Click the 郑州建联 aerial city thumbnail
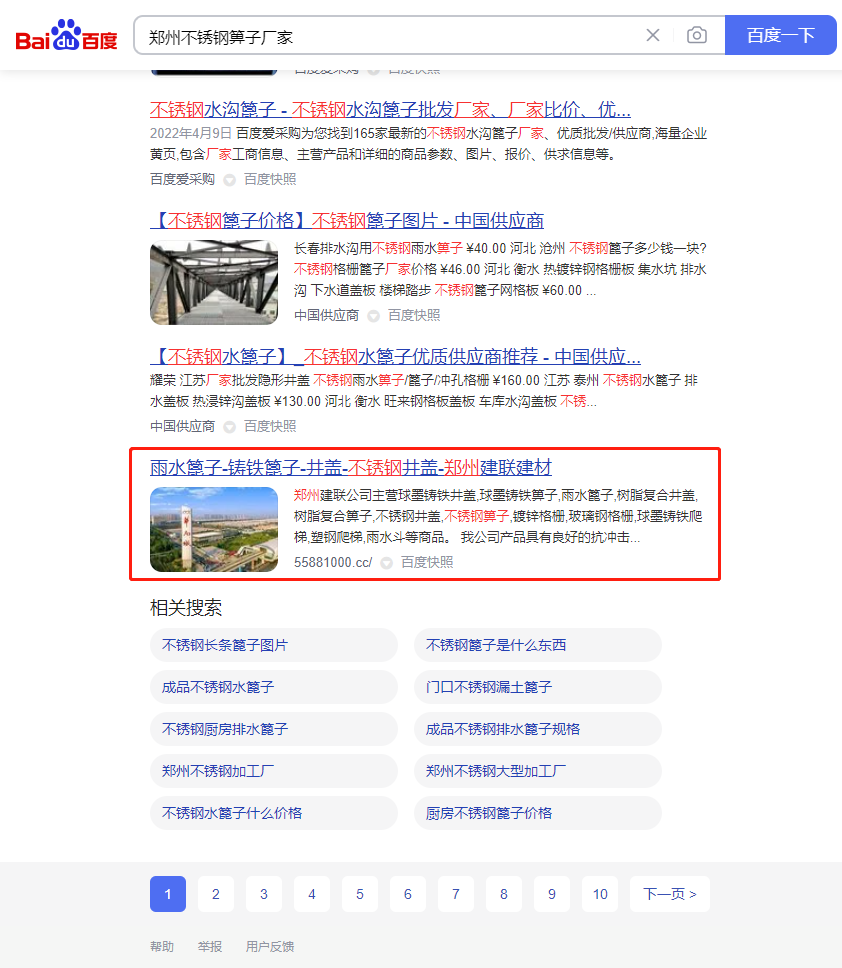The width and height of the screenshot is (842, 968). [x=214, y=529]
